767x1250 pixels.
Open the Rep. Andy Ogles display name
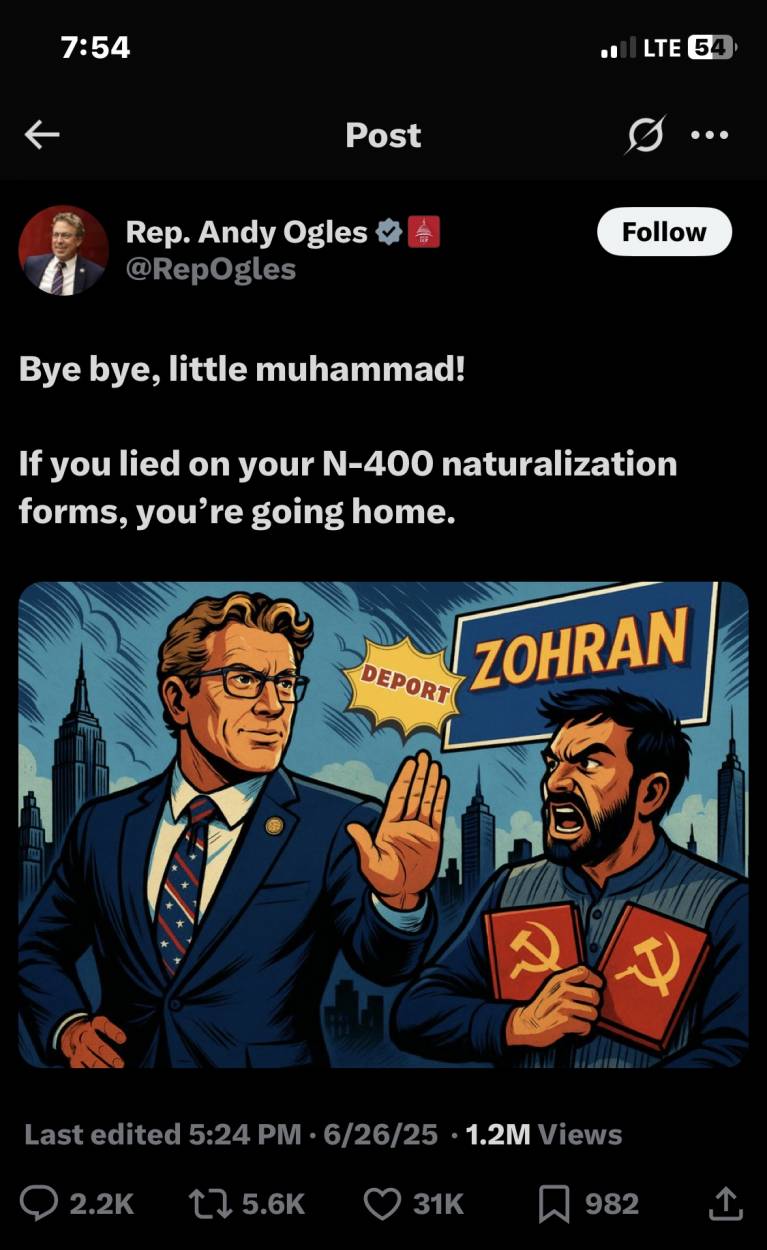(246, 232)
